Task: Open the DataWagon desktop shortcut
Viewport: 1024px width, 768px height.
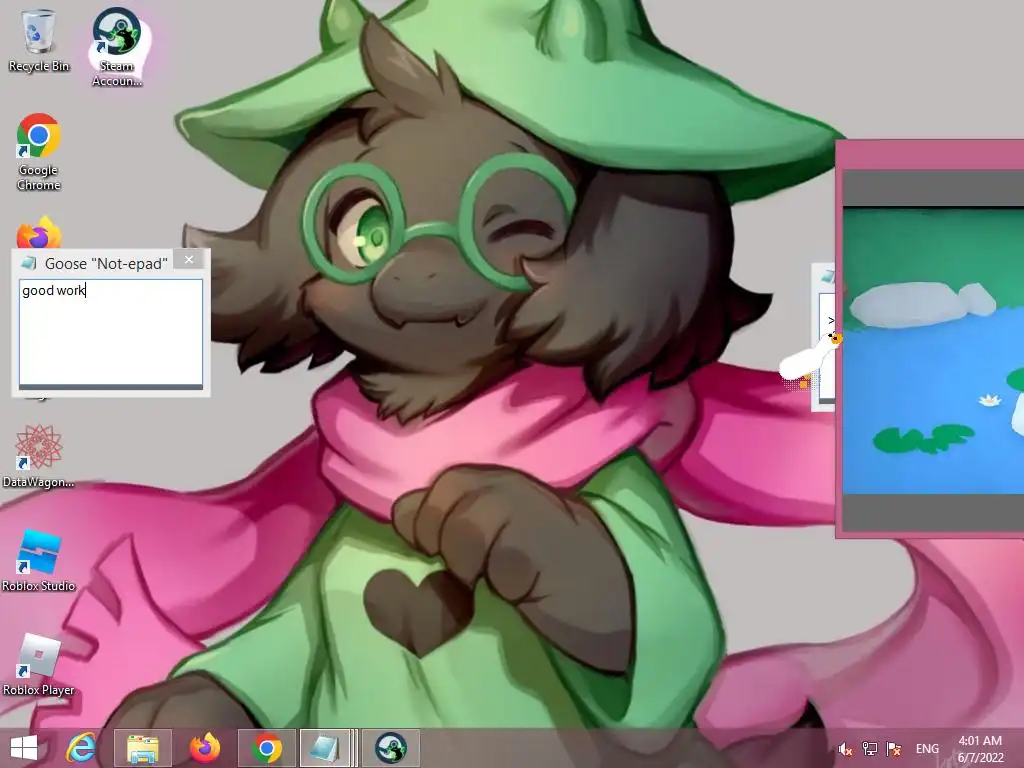Action: pyautogui.click(x=39, y=456)
